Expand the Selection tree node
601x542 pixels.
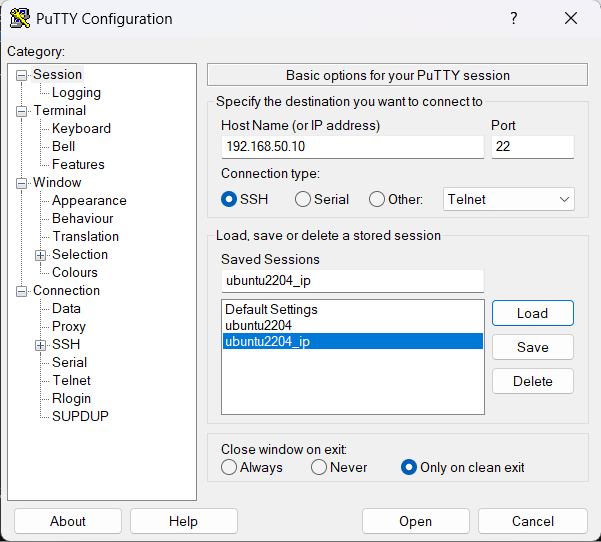(x=40, y=256)
